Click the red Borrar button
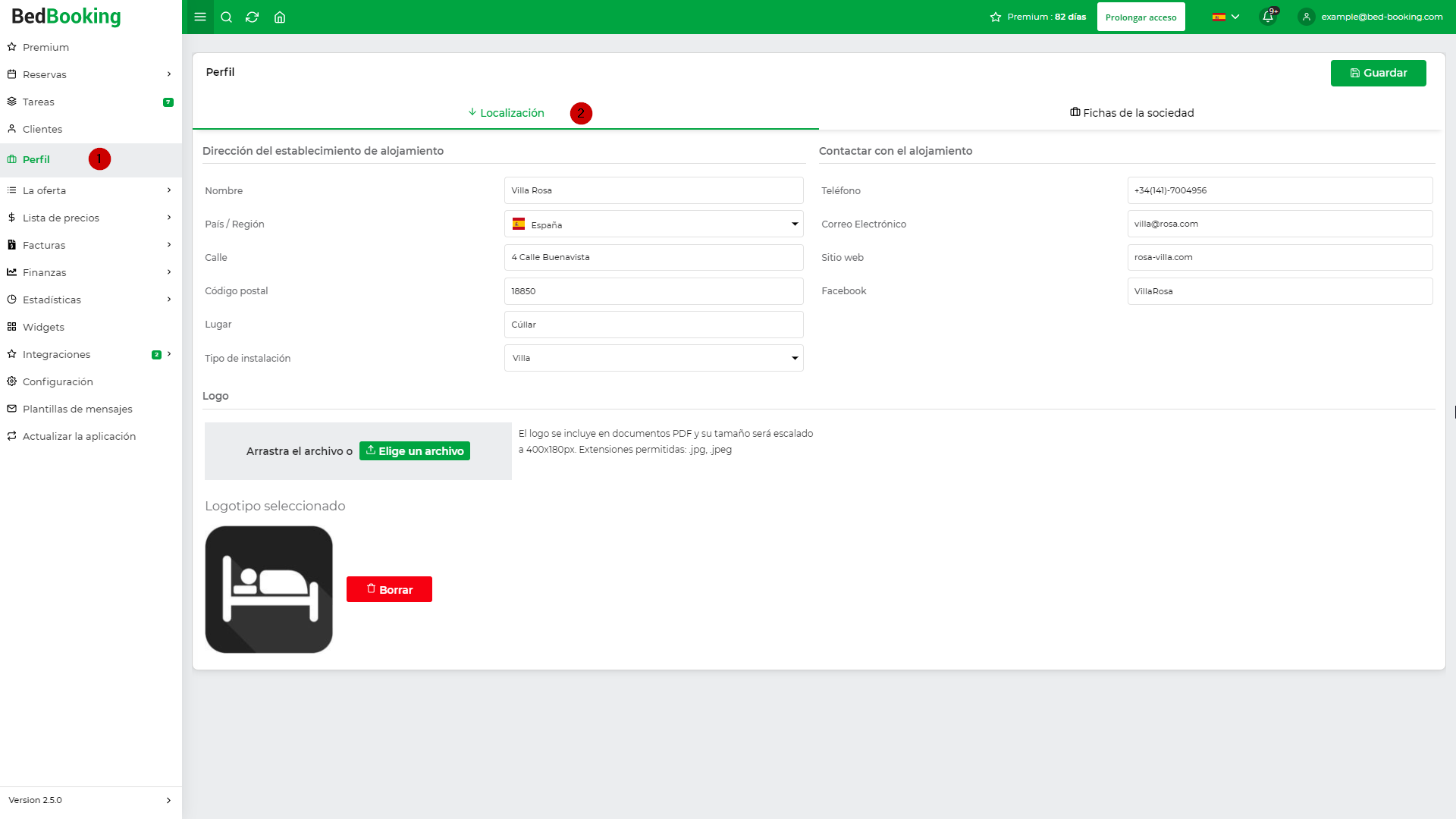The width and height of the screenshot is (1456, 819). [389, 589]
